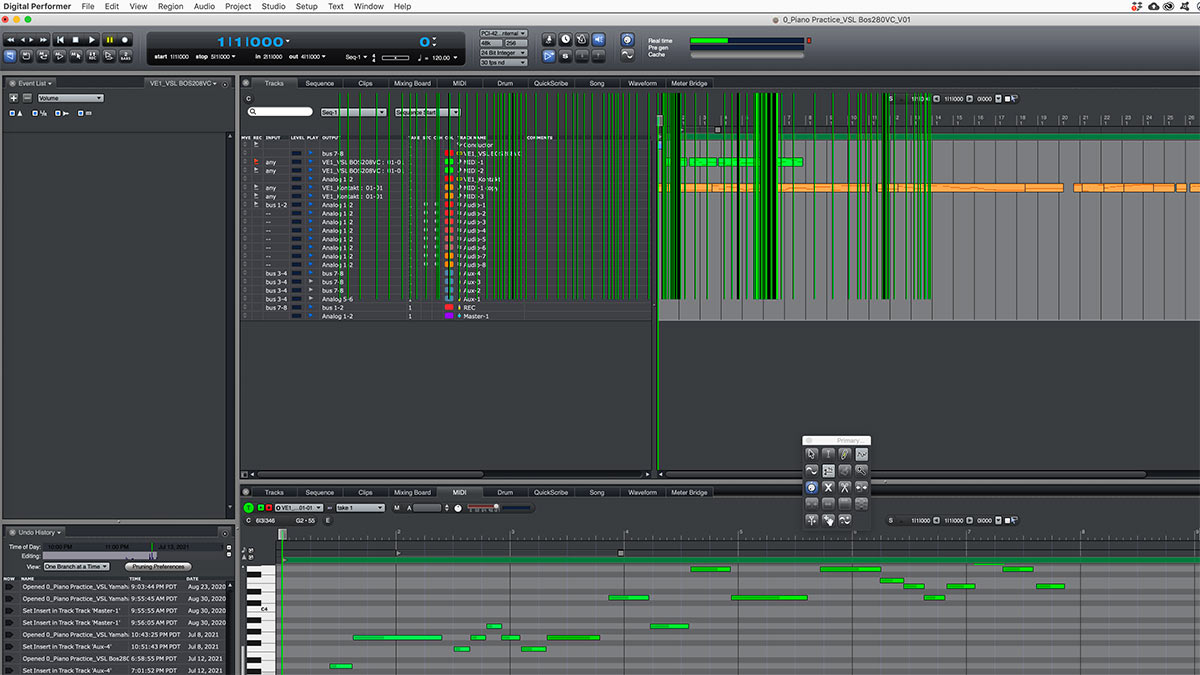Viewport: 1200px width, 675px height.
Task: Toggle the third checkbox in Event List filter row
Action: click(57, 113)
